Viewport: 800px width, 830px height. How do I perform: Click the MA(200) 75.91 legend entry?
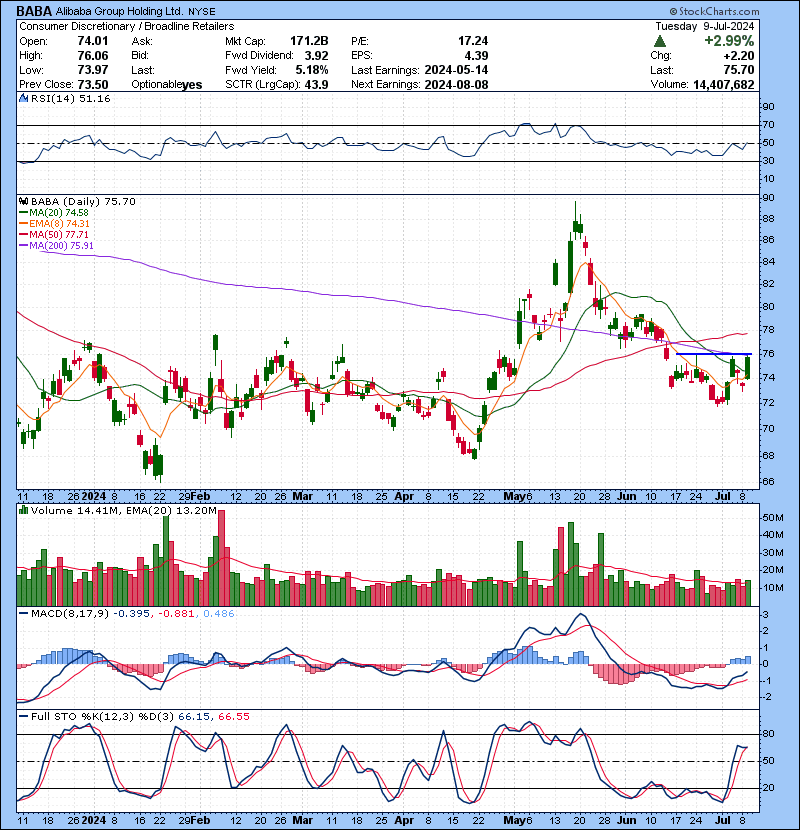tap(56, 246)
